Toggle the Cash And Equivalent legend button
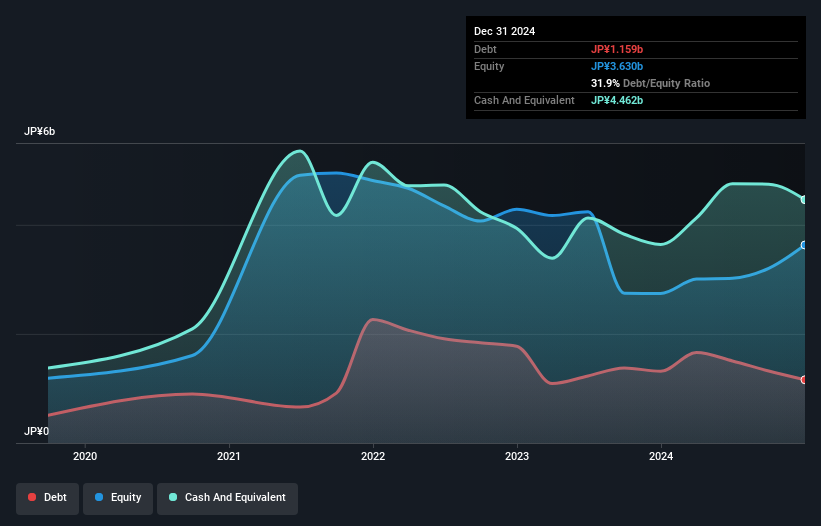 point(227,498)
